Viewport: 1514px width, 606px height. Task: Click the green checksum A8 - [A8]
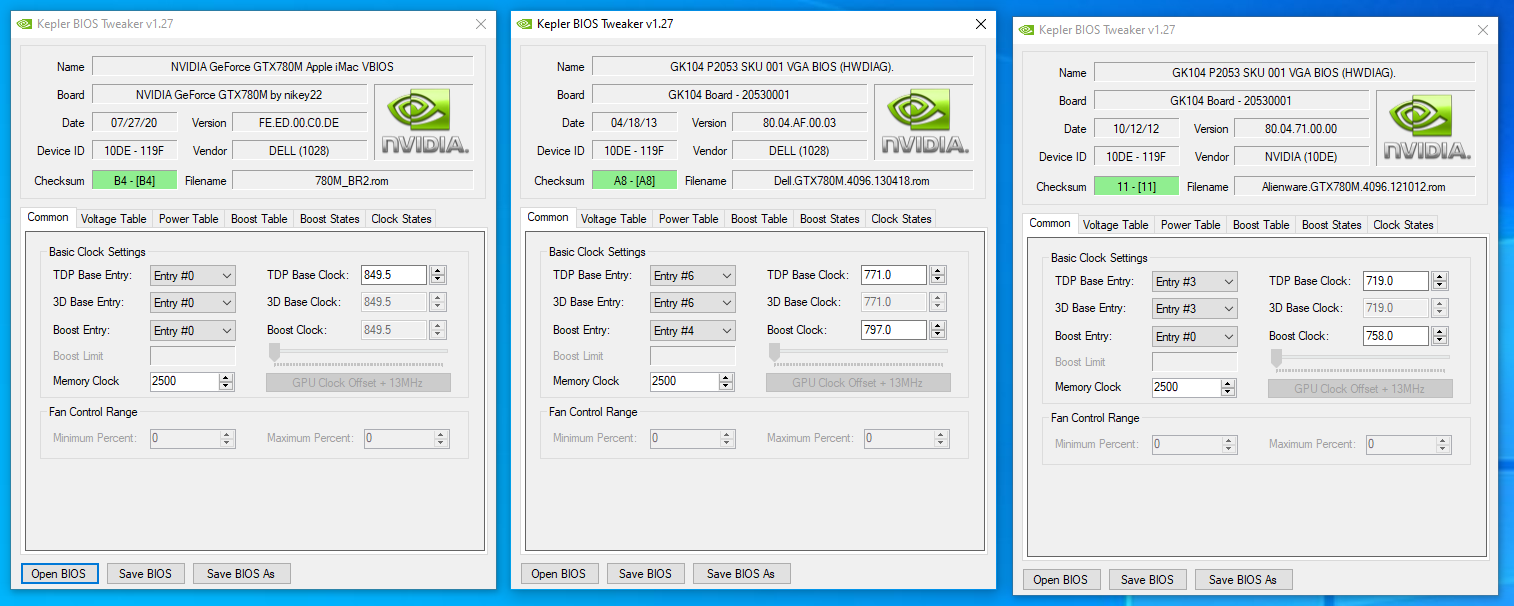(x=634, y=181)
